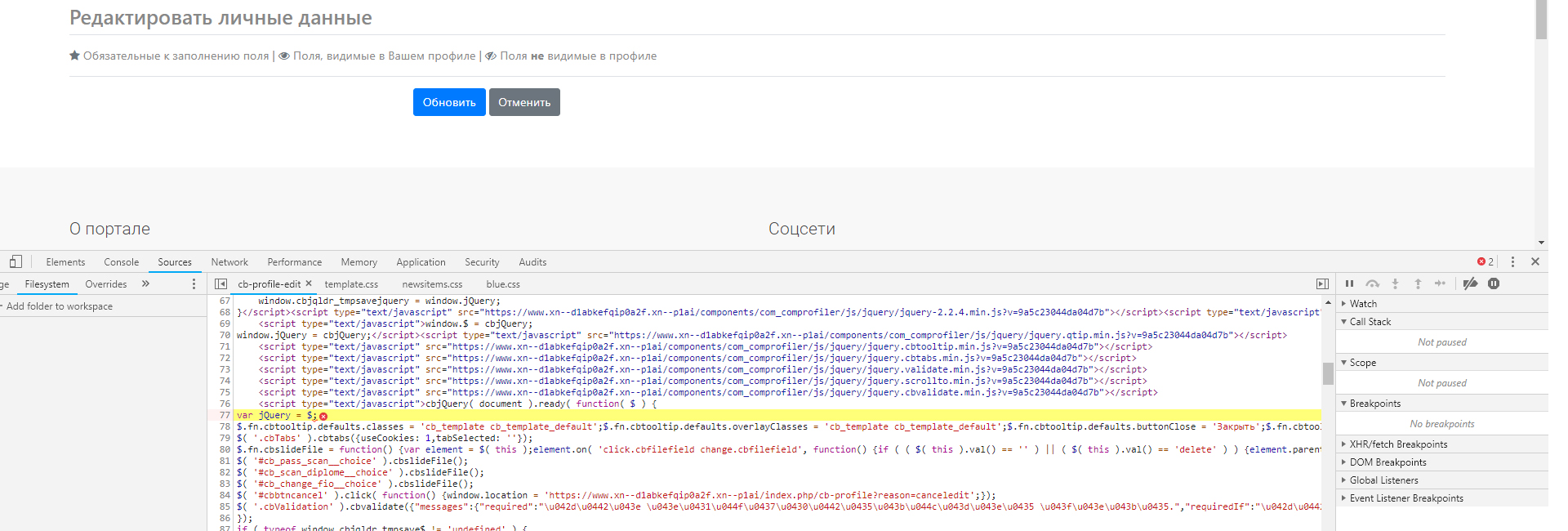Select the cb-profile-edit file tab

269,283
